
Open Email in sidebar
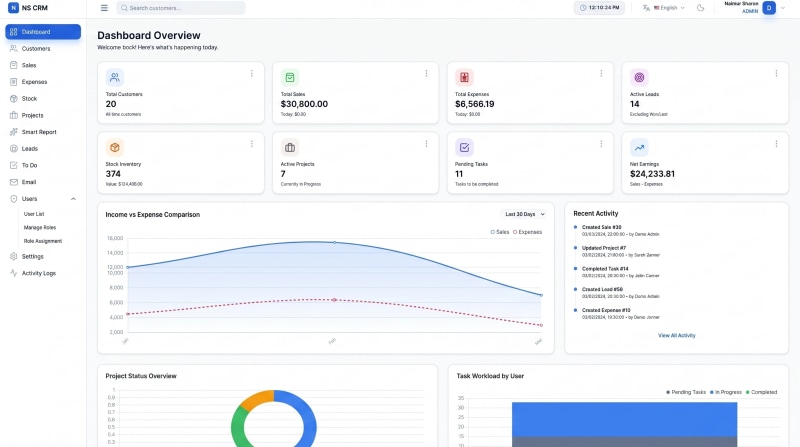(x=43, y=182)
